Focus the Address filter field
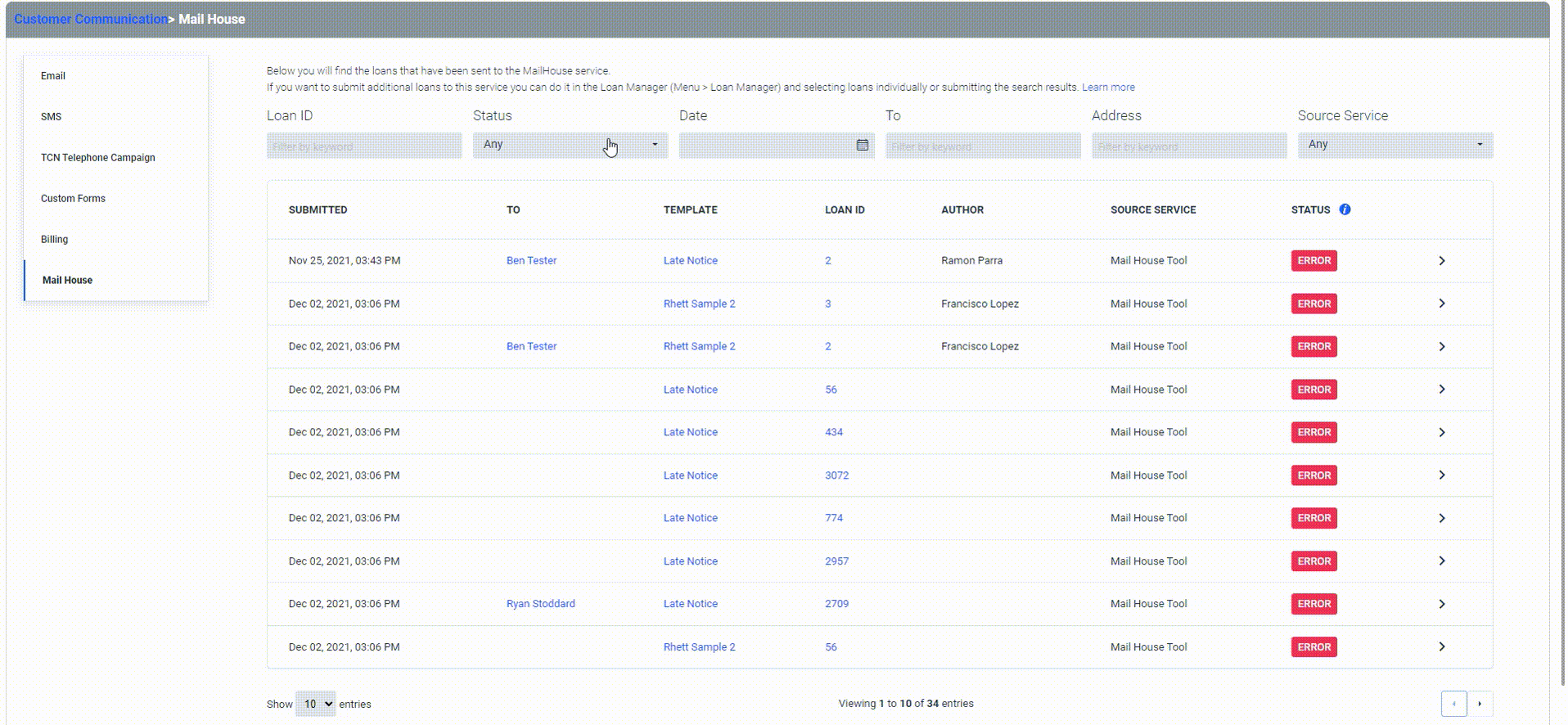Screen dimensions: 1568x725 coord(1189,146)
